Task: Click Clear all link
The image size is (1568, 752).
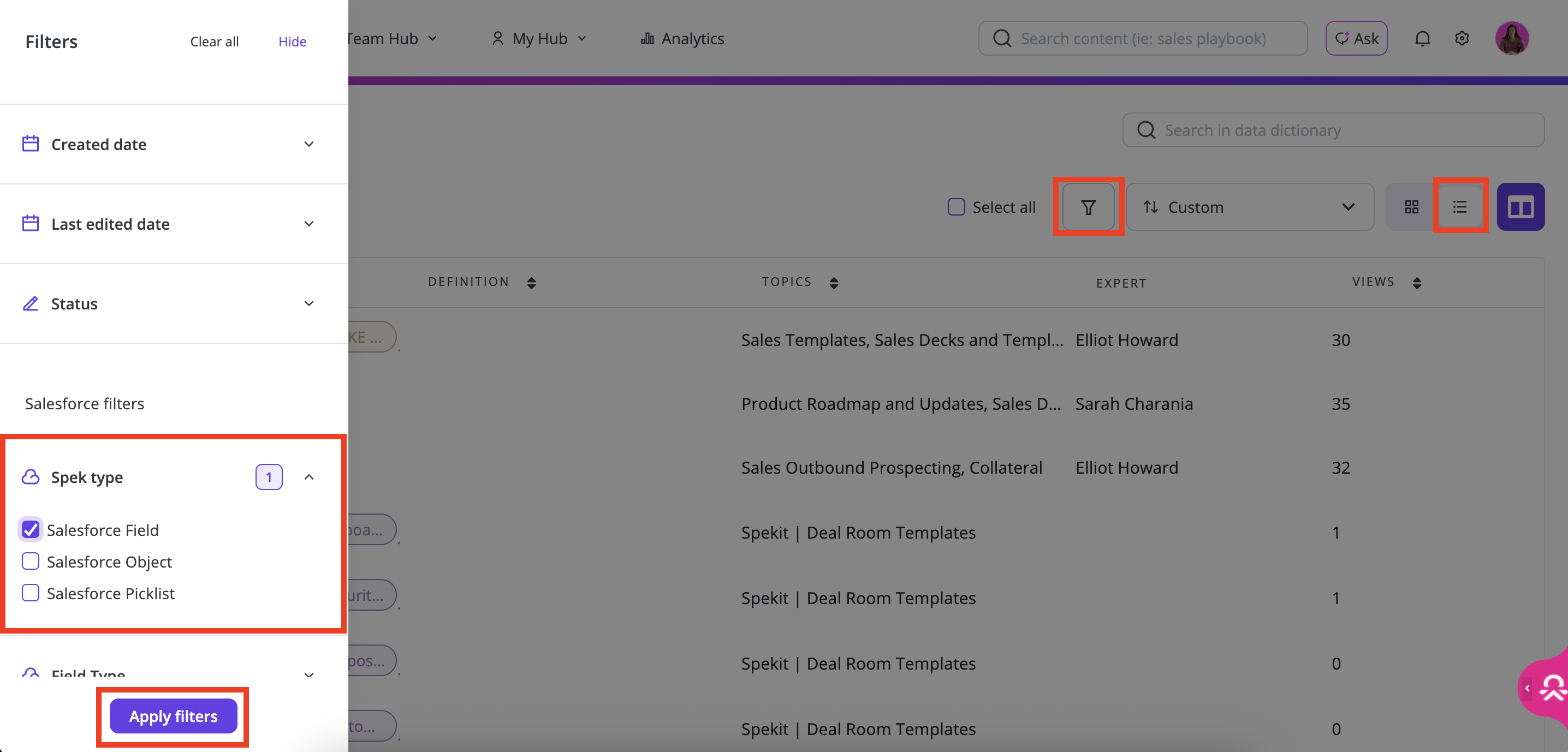Action: (x=214, y=42)
